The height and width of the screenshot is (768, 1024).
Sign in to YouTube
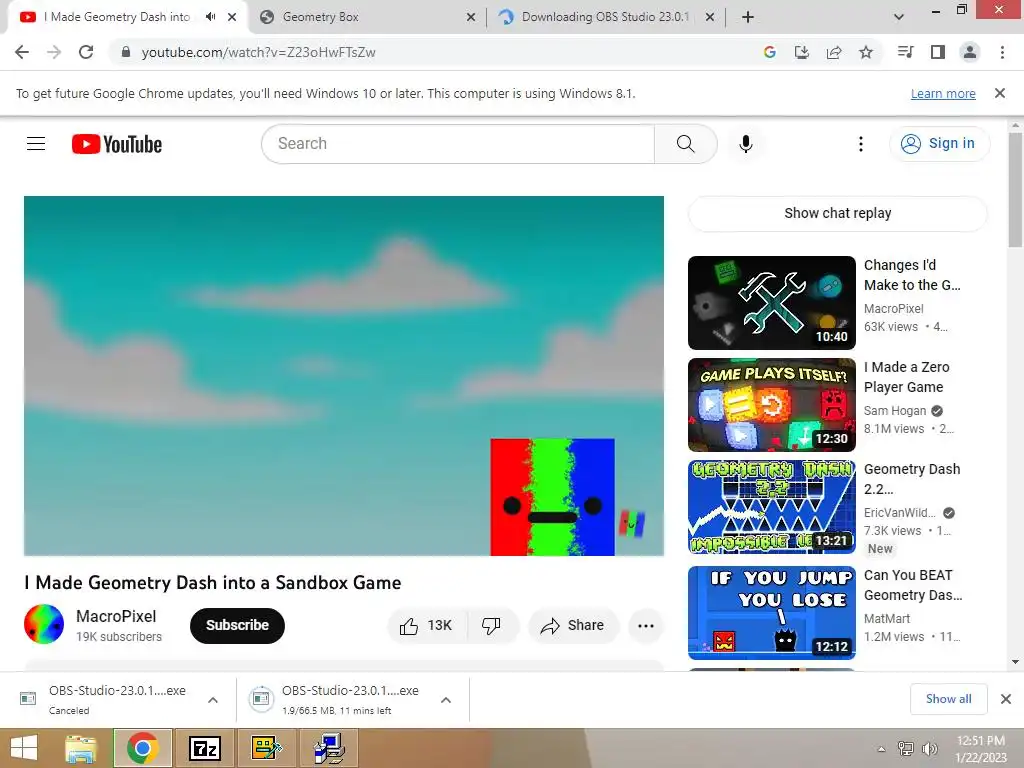939,144
